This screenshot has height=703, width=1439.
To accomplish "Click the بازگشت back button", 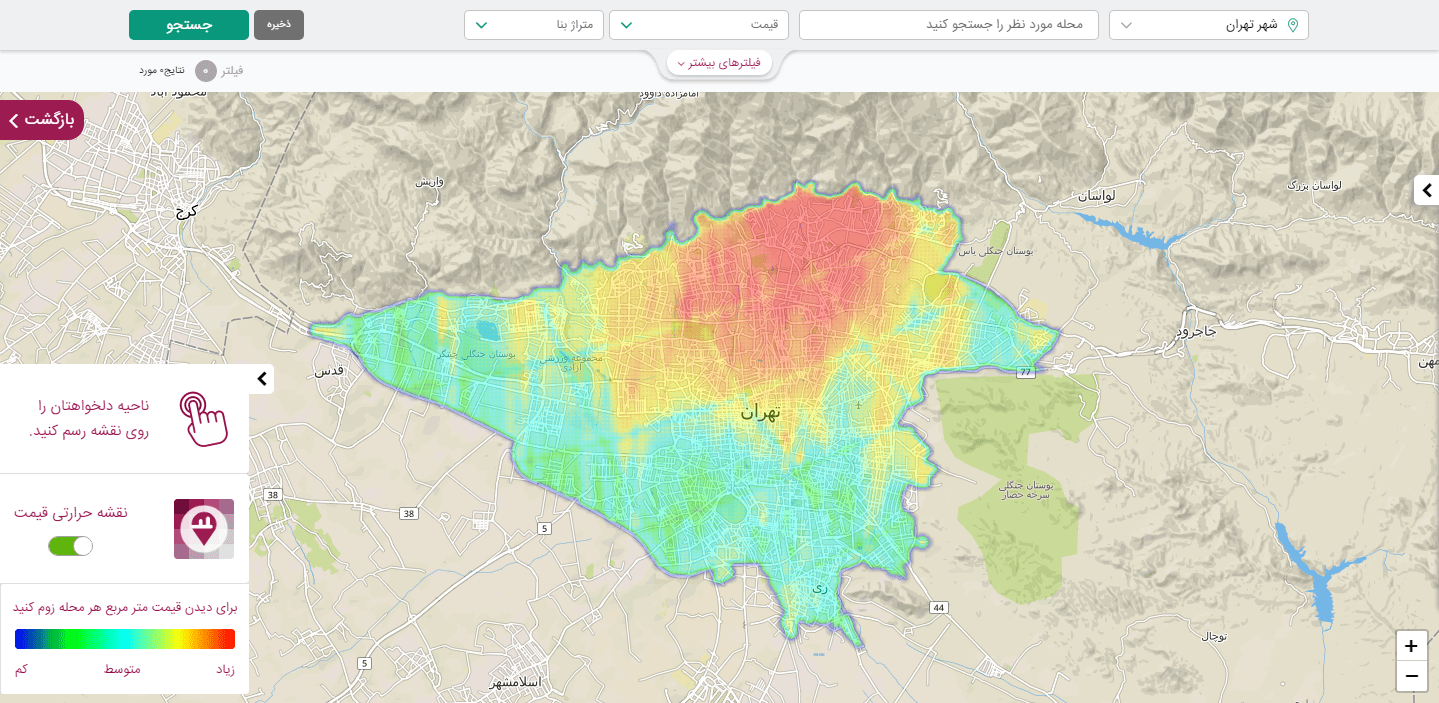I will point(42,120).
